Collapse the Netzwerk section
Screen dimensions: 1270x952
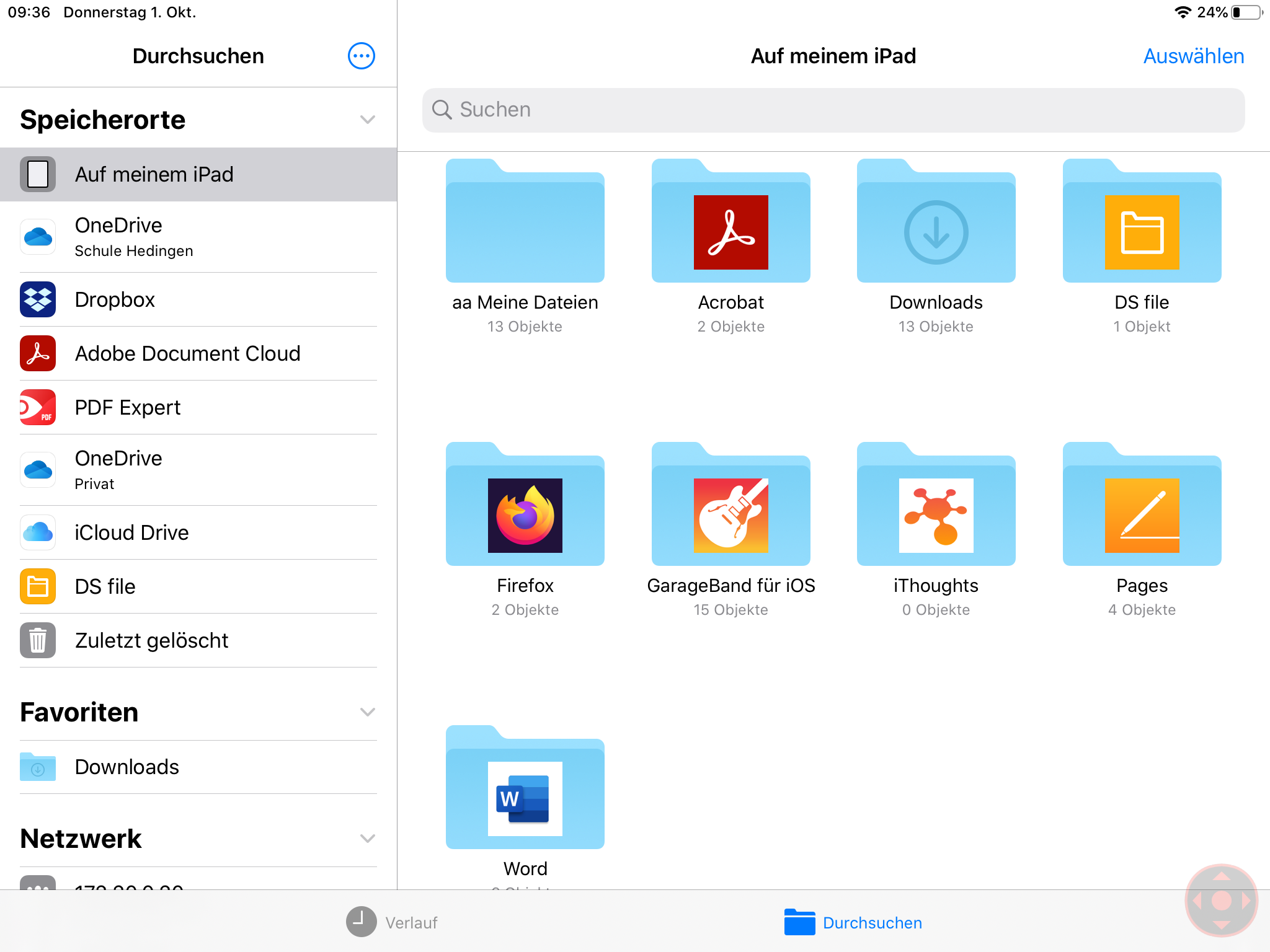(x=368, y=839)
